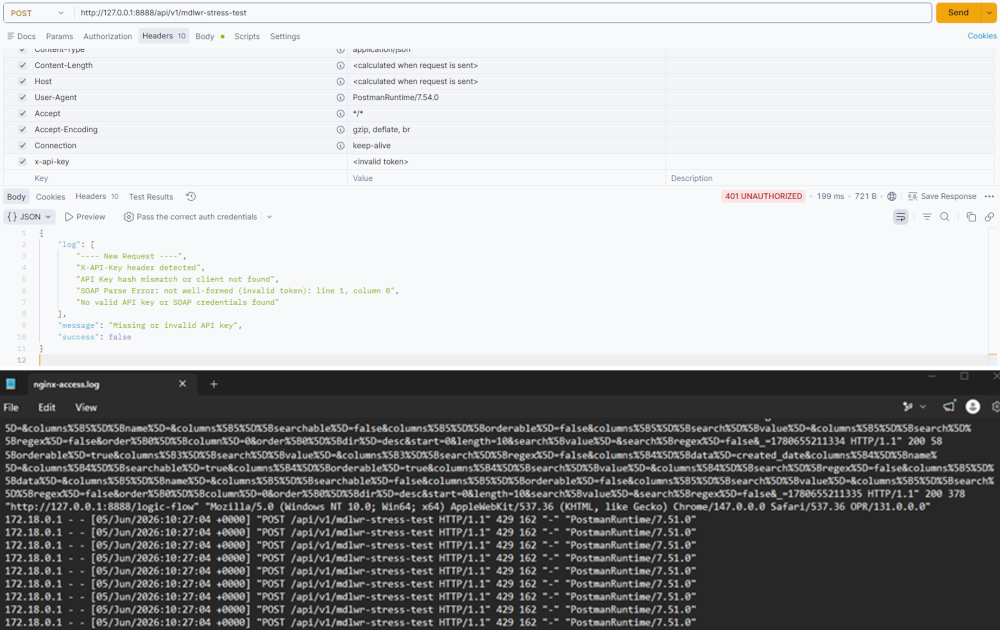This screenshot has height=630, width=1000.
Task: Click the Notepad Copilot rewrite icon
Action: (908, 406)
